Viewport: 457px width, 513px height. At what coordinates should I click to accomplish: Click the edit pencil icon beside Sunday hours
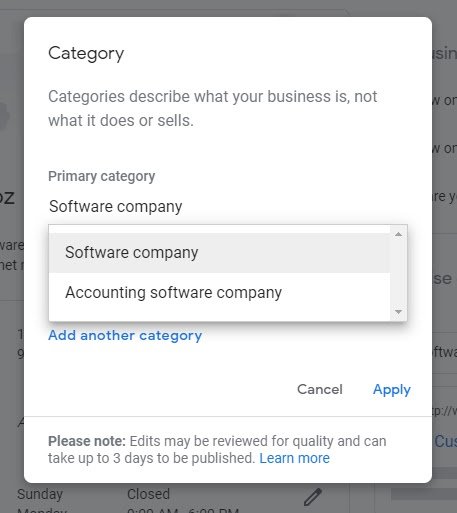point(313,497)
